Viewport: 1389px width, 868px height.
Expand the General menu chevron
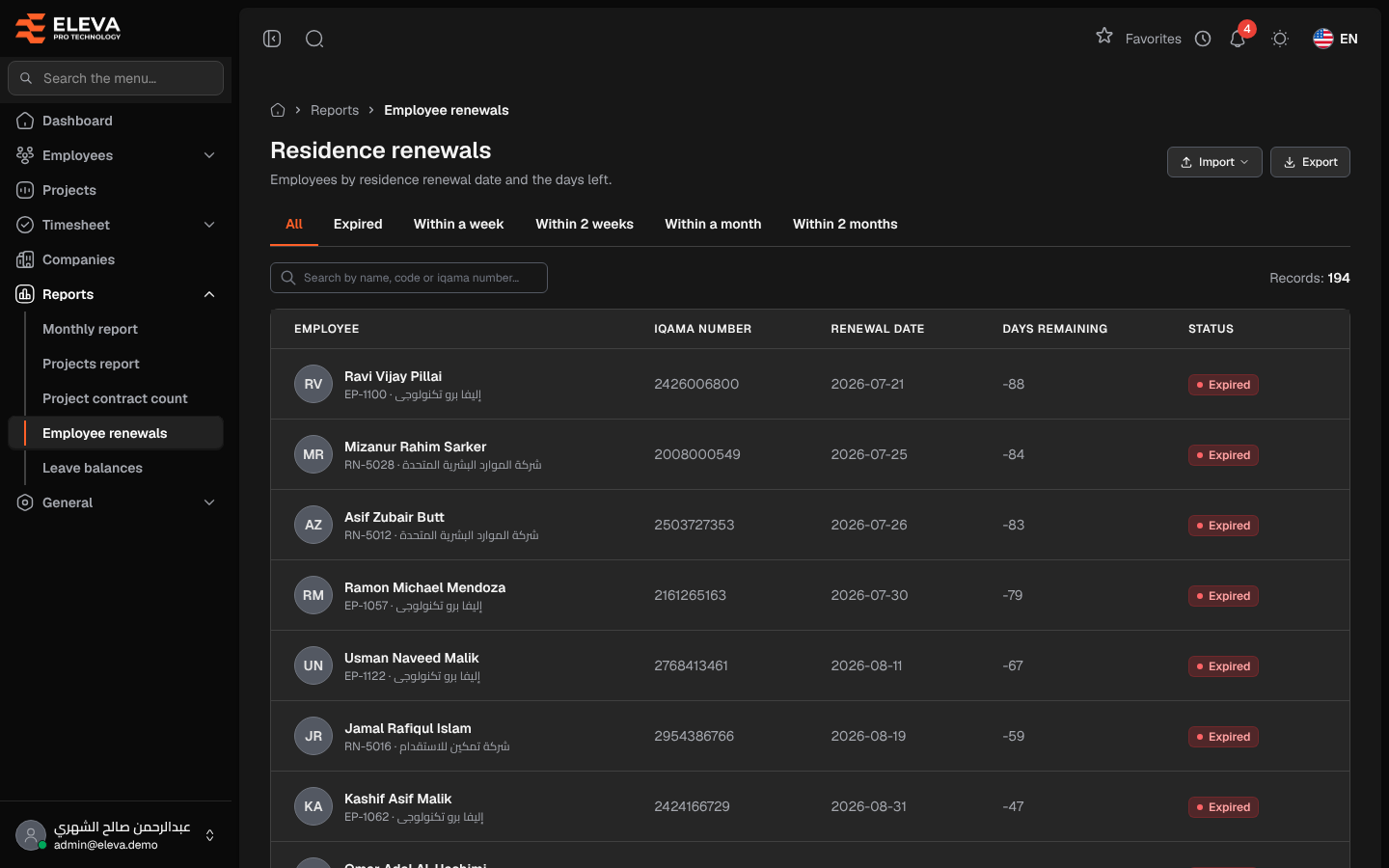point(209,502)
